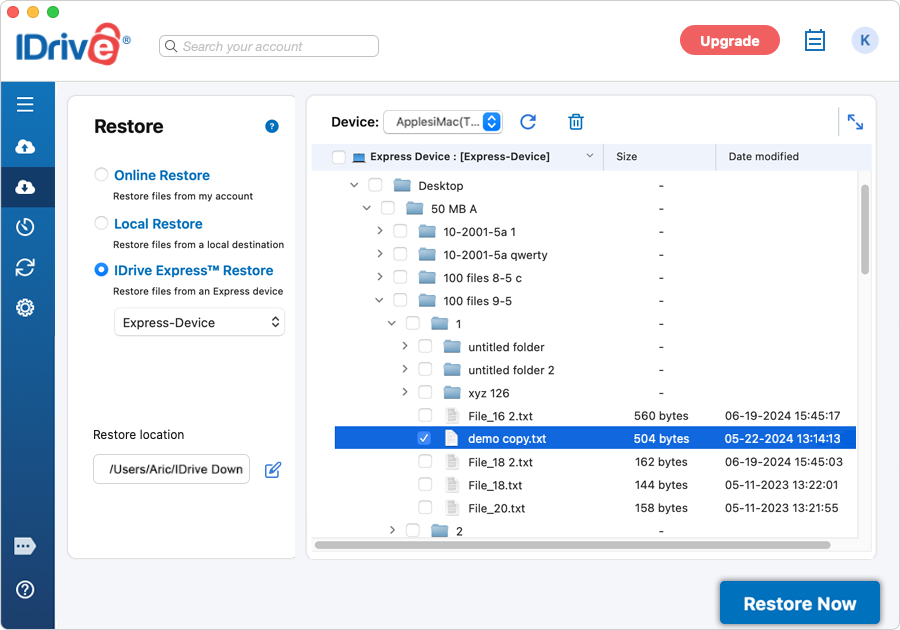Collapse the 50 MB A folder
This screenshot has height=630, width=900.
coord(367,208)
